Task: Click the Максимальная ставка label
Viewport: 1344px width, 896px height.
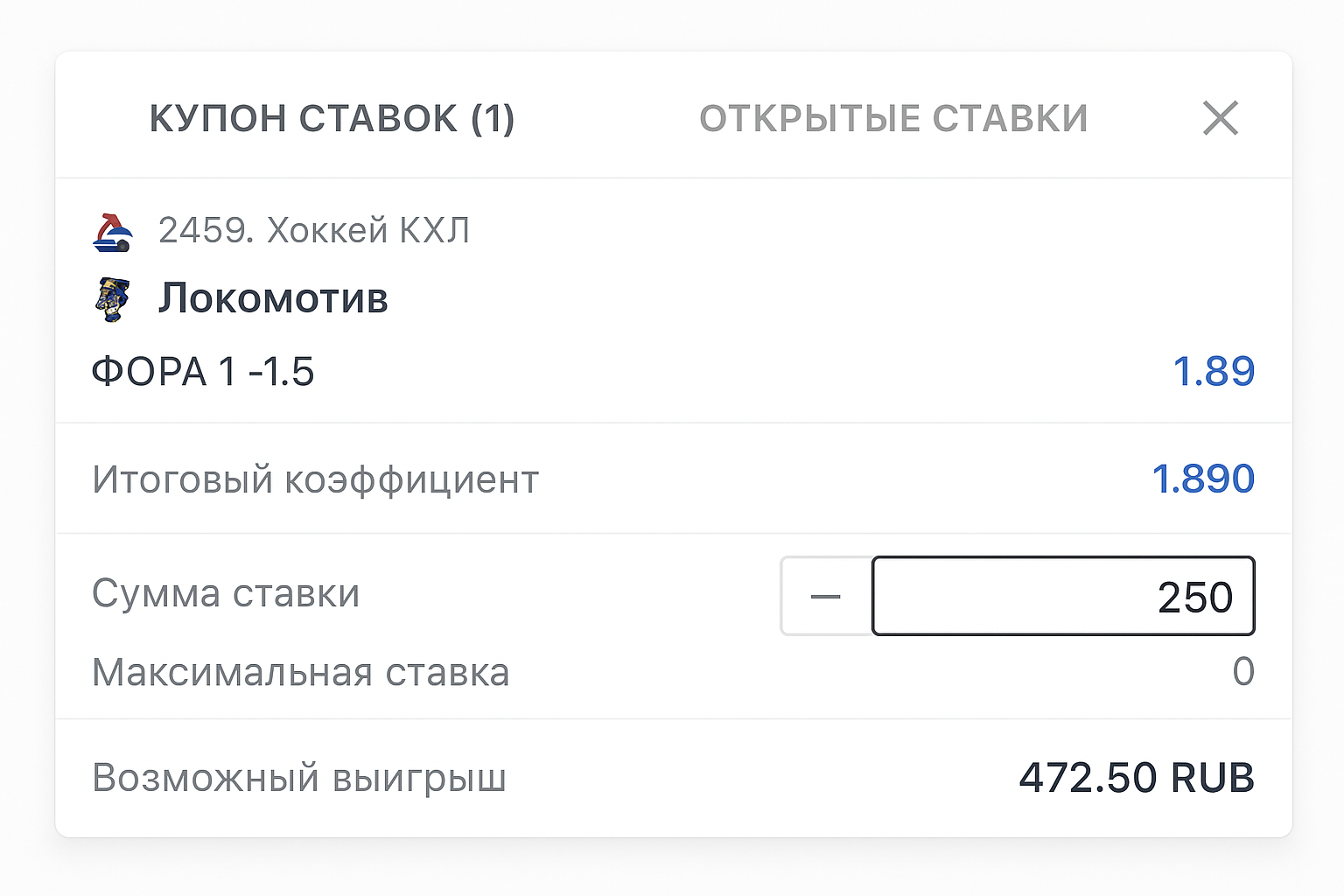Action: pyautogui.click(x=301, y=673)
